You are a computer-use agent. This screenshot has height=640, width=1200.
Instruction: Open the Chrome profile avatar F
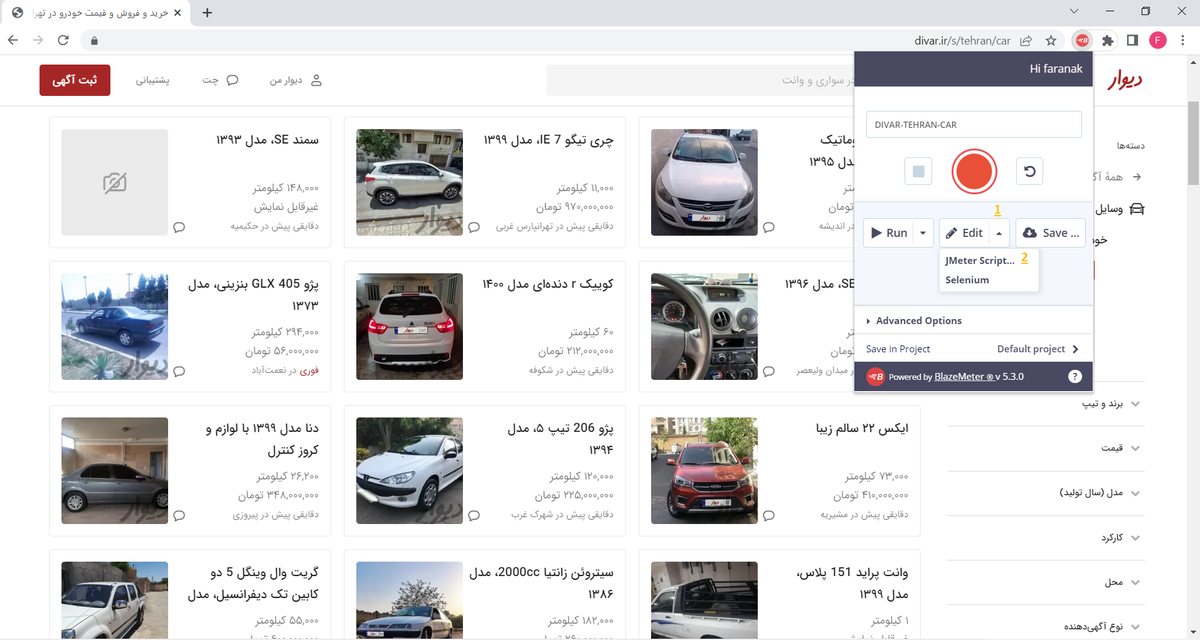[x=1157, y=40]
